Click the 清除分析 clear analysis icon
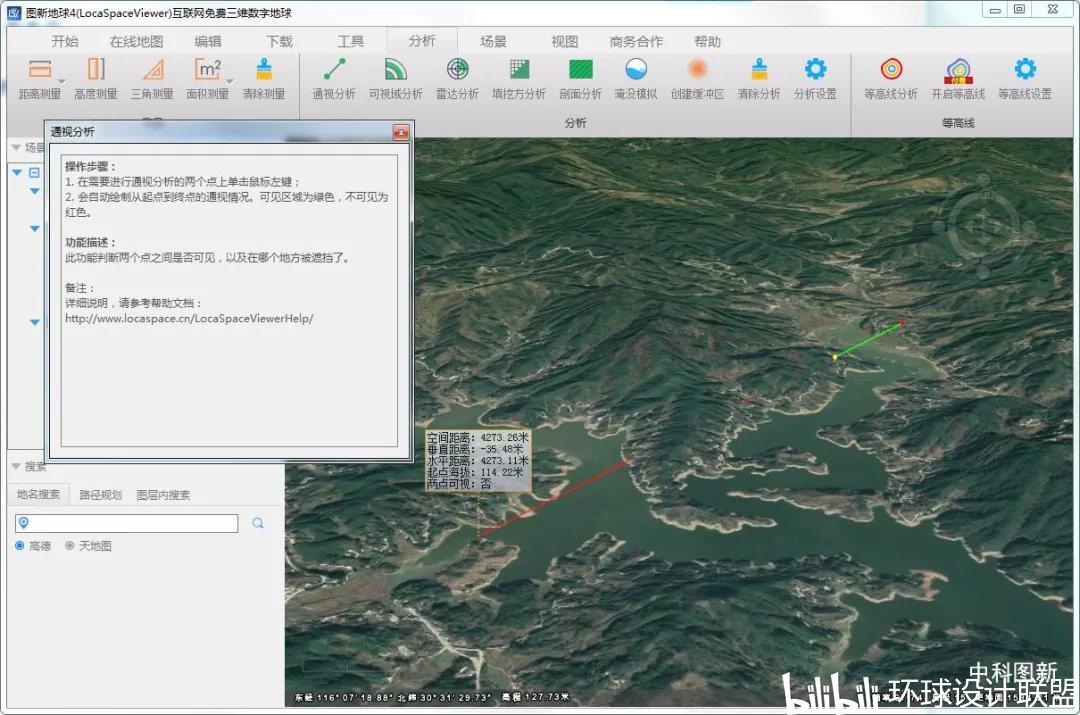The width and height of the screenshot is (1080, 715). click(x=759, y=70)
